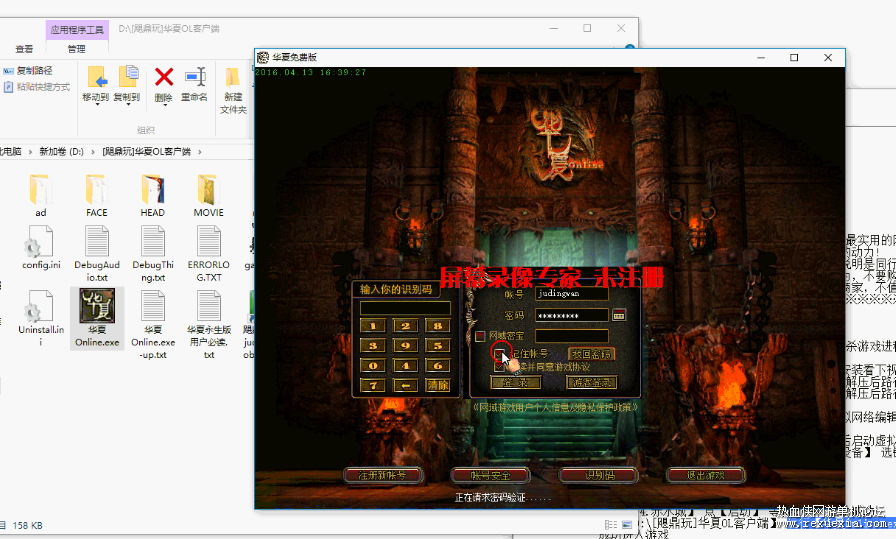Click 复制路径 copy path in Explorer ribbon
This screenshot has height=539, width=896.
[28, 70]
